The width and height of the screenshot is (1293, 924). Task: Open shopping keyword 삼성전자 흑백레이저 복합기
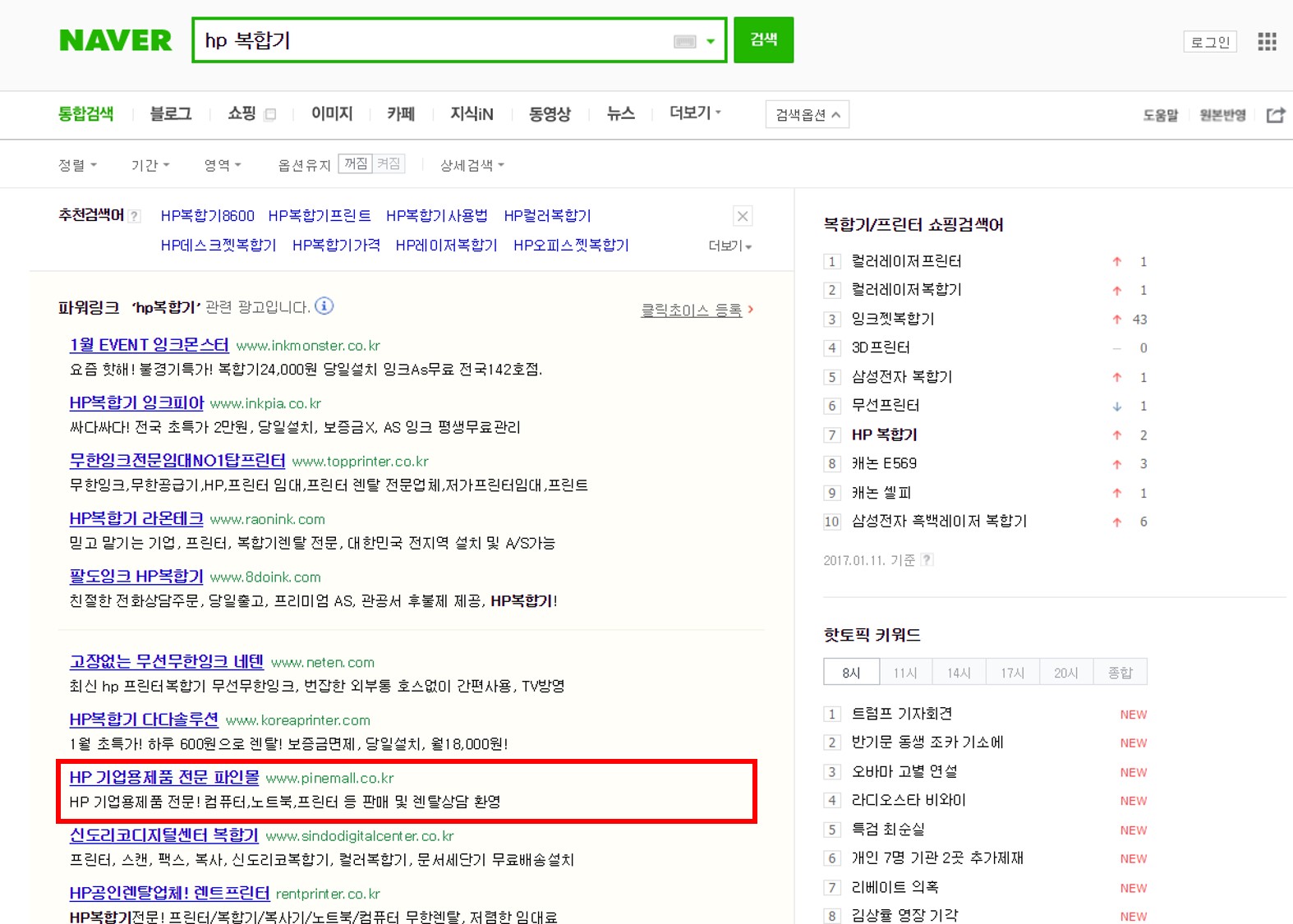[939, 521]
